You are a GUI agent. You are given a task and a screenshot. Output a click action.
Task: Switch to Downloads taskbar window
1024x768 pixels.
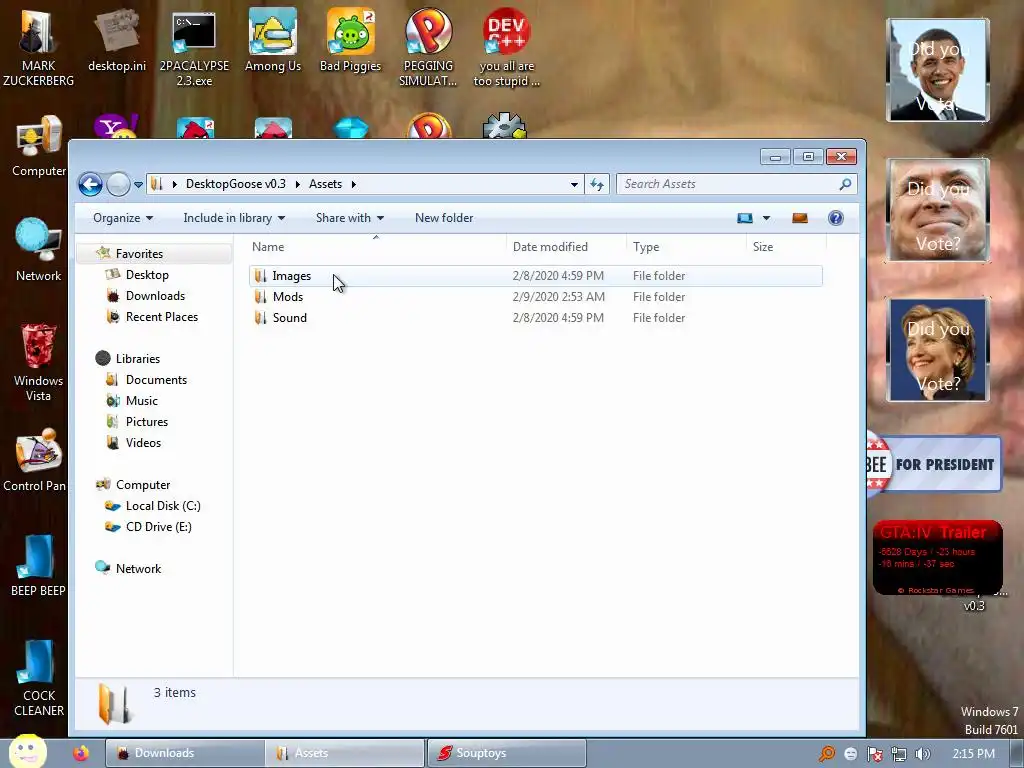[185, 753]
